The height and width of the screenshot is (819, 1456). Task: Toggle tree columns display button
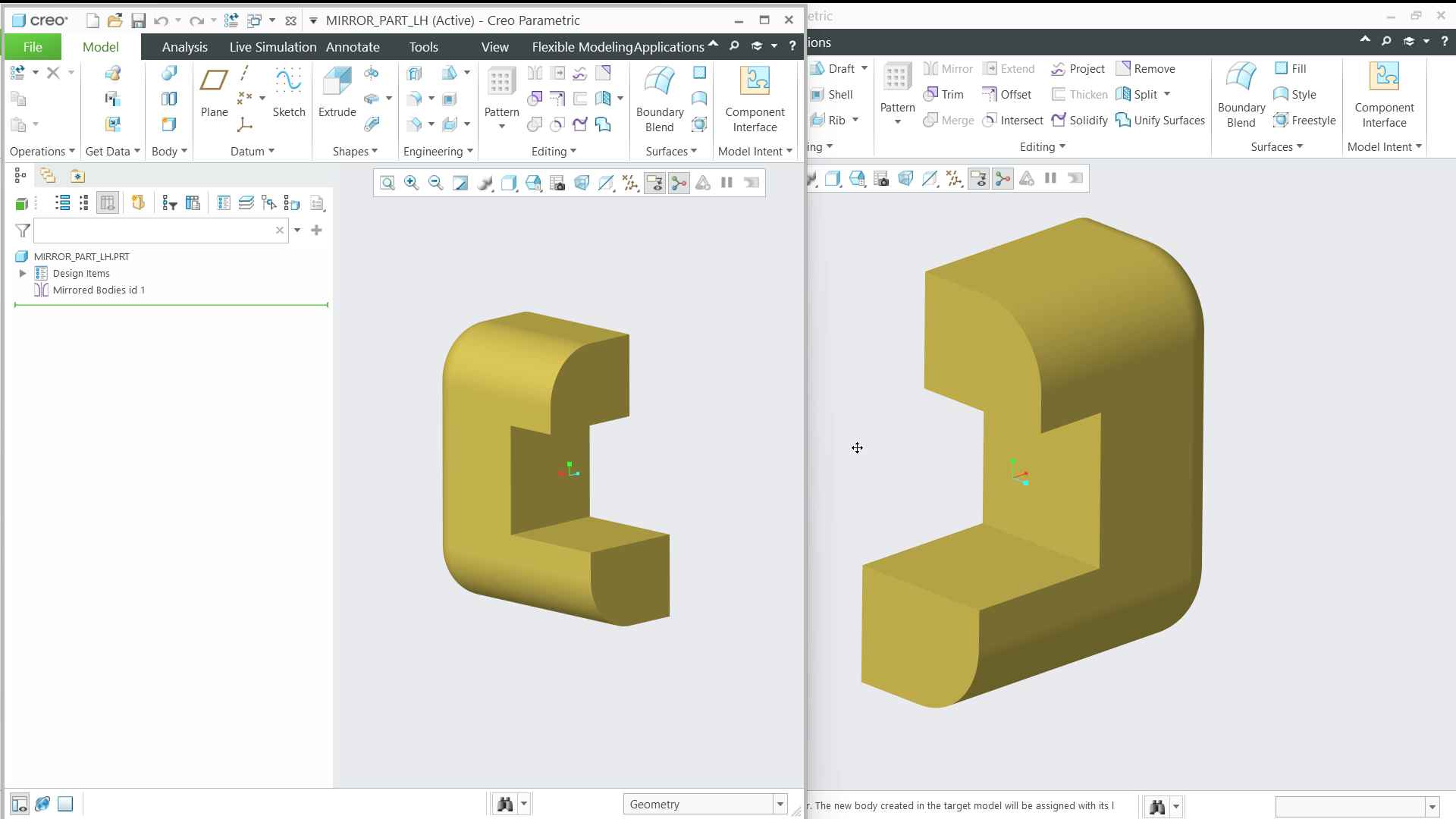tap(108, 202)
